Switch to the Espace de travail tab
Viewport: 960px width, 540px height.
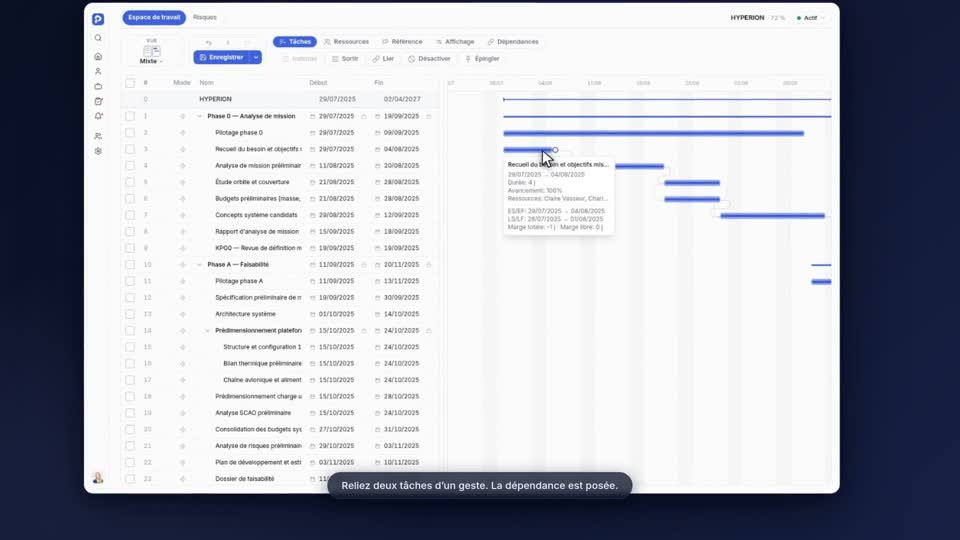tap(154, 17)
